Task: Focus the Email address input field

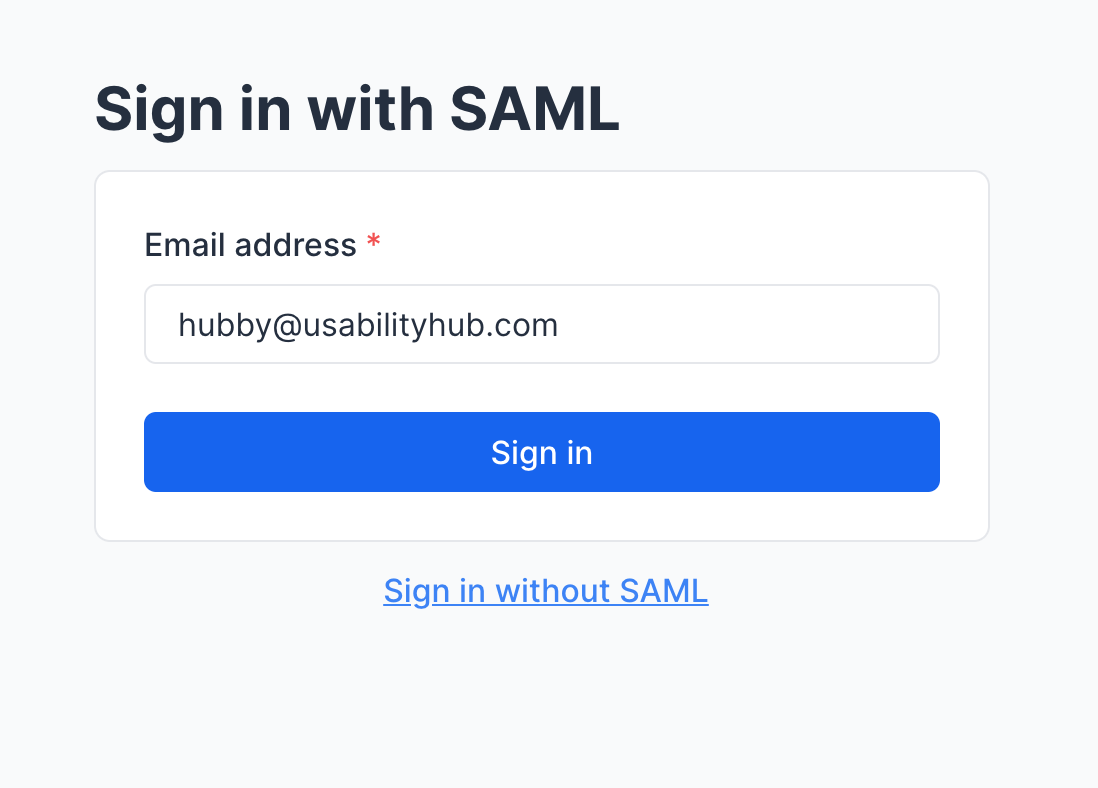Action: pyautogui.click(x=541, y=325)
